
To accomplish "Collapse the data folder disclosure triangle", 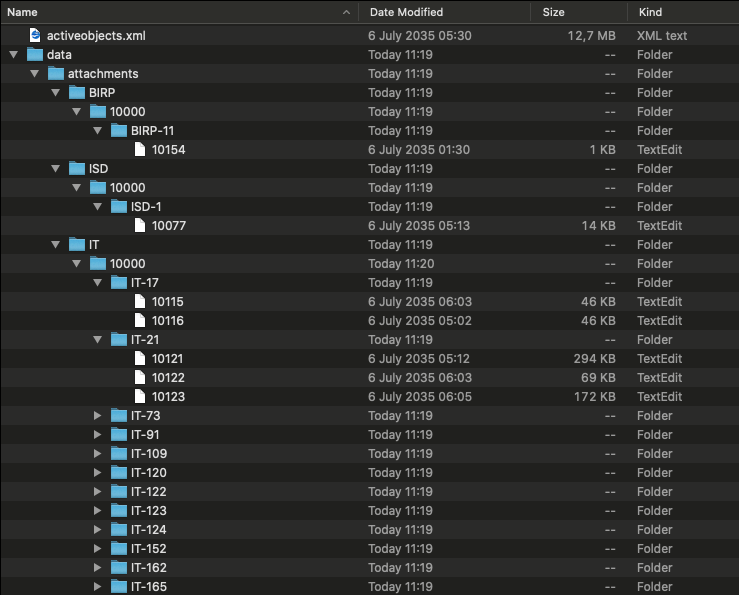I will [14, 55].
